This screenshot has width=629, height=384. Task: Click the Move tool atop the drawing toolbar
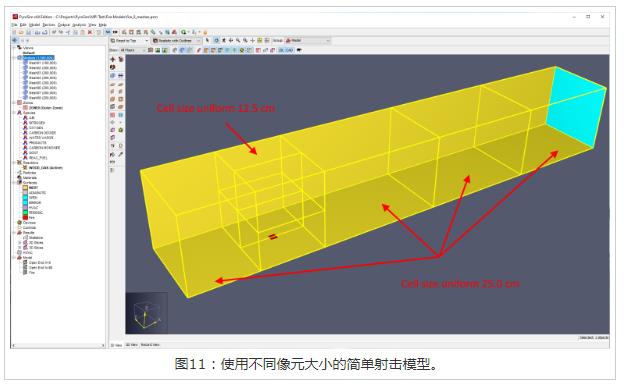(113, 59)
